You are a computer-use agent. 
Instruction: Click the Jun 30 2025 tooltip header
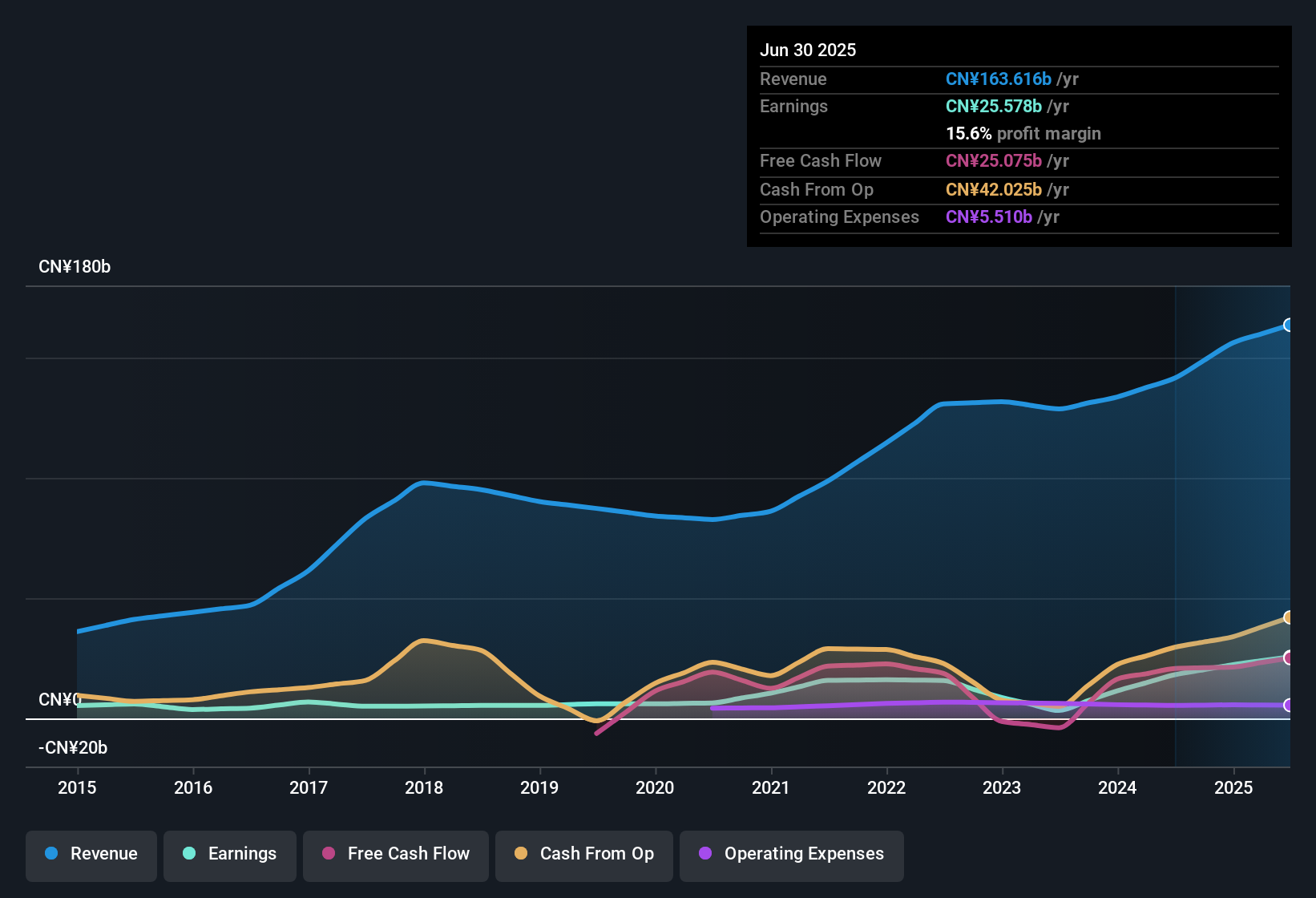click(808, 50)
